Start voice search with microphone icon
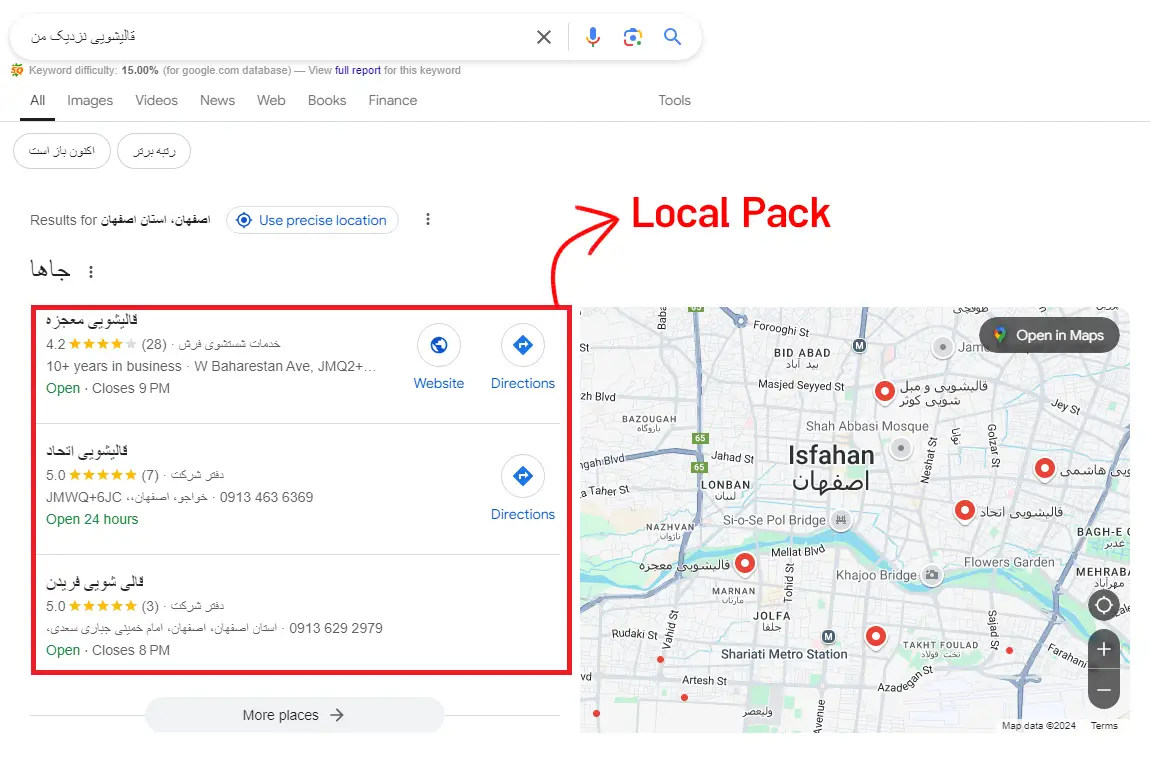The height and width of the screenshot is (757, 1150). tap(593, 37)
